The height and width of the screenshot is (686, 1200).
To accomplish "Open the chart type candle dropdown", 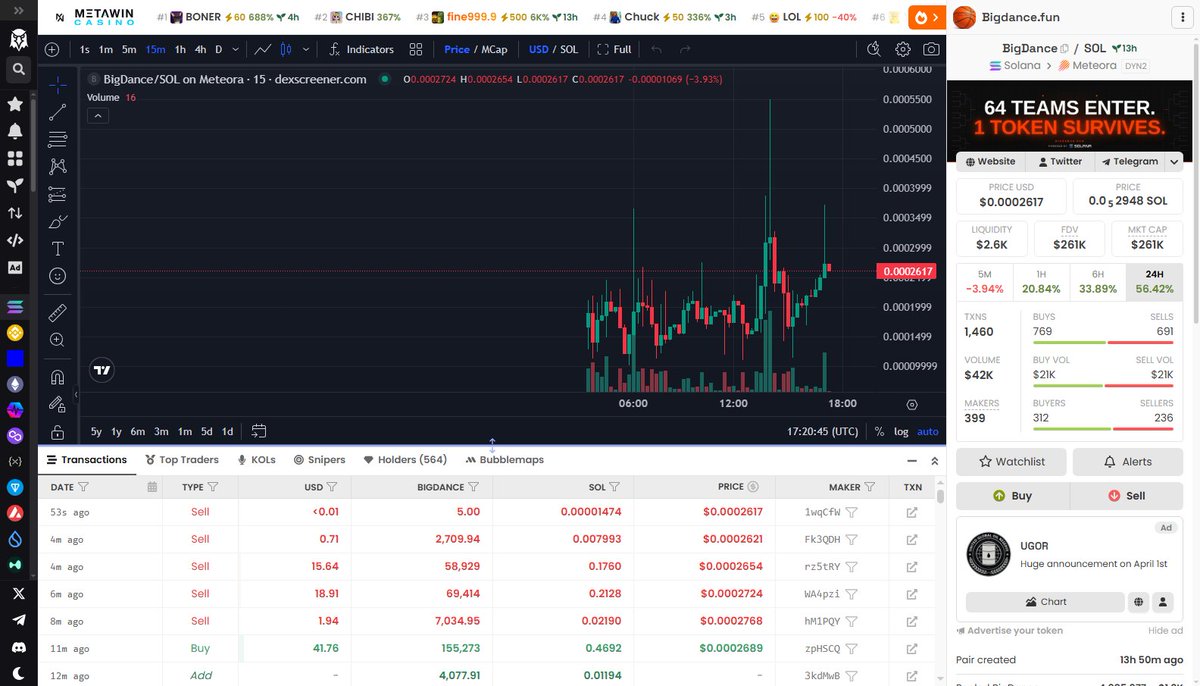I will [306, 49].
